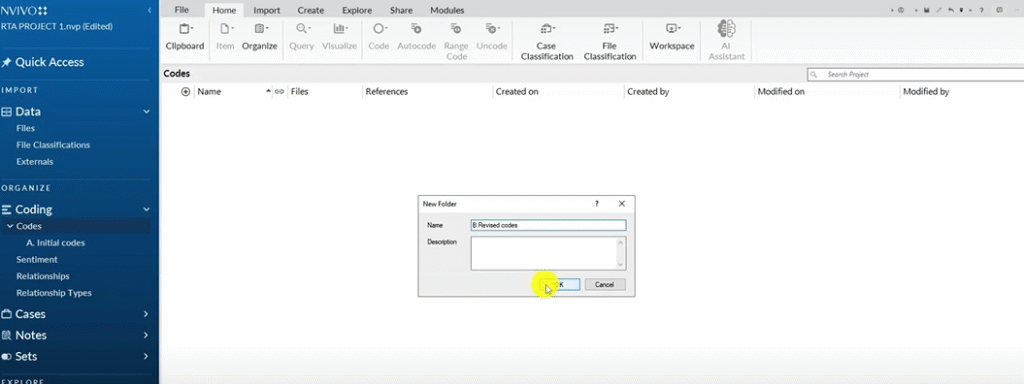Open File Classification in ribbon
1024x384 pixels.
(x=610, y=42)
